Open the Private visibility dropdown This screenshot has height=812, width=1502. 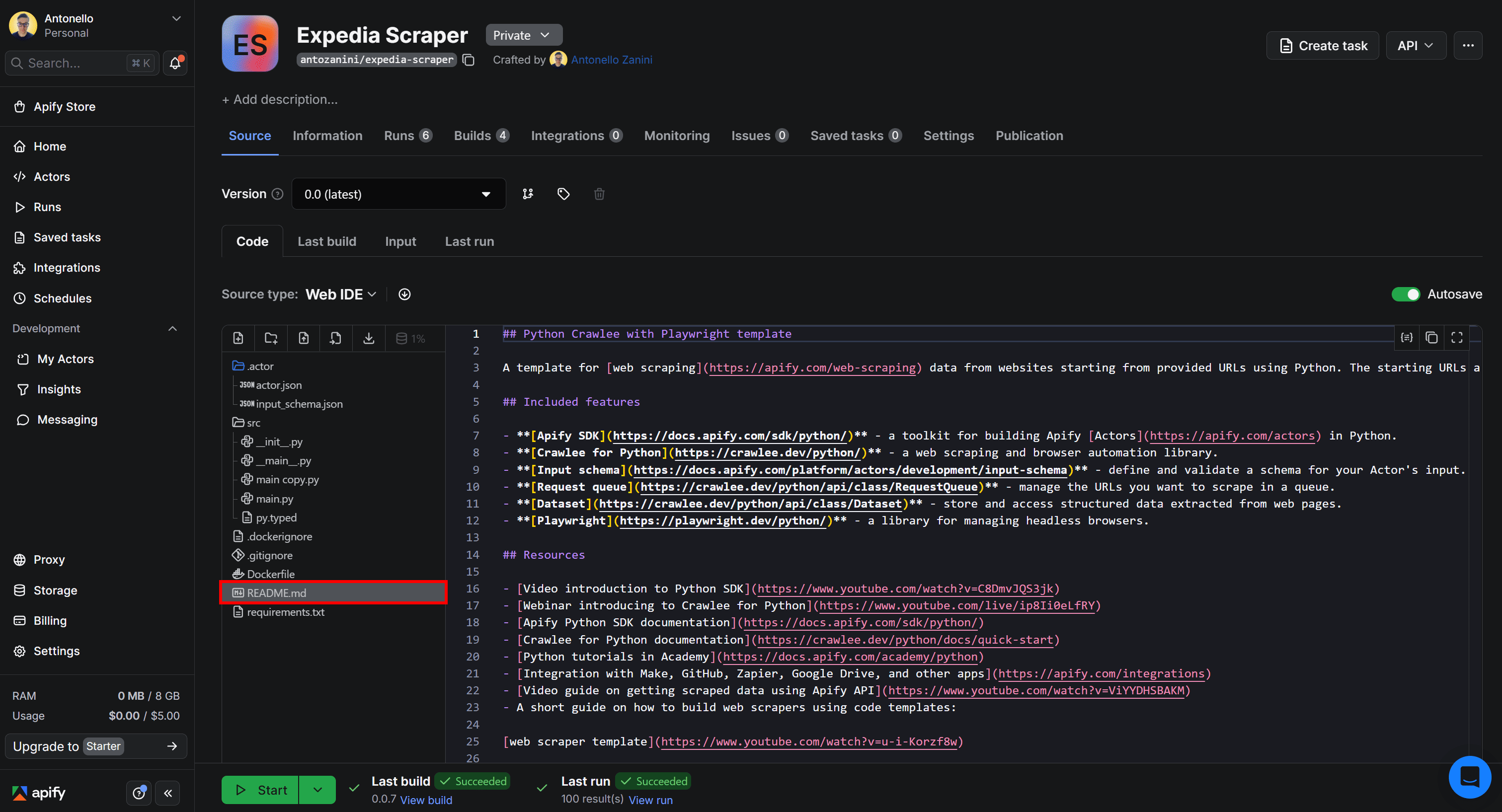524,34
